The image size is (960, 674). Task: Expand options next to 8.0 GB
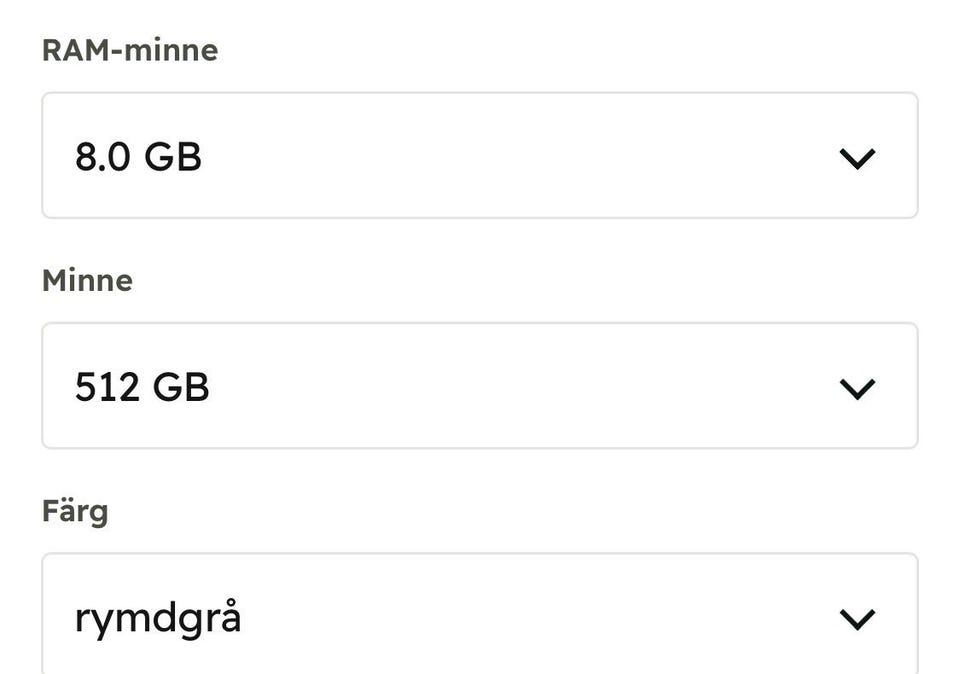pyautogui.click(x=857, y=158)
